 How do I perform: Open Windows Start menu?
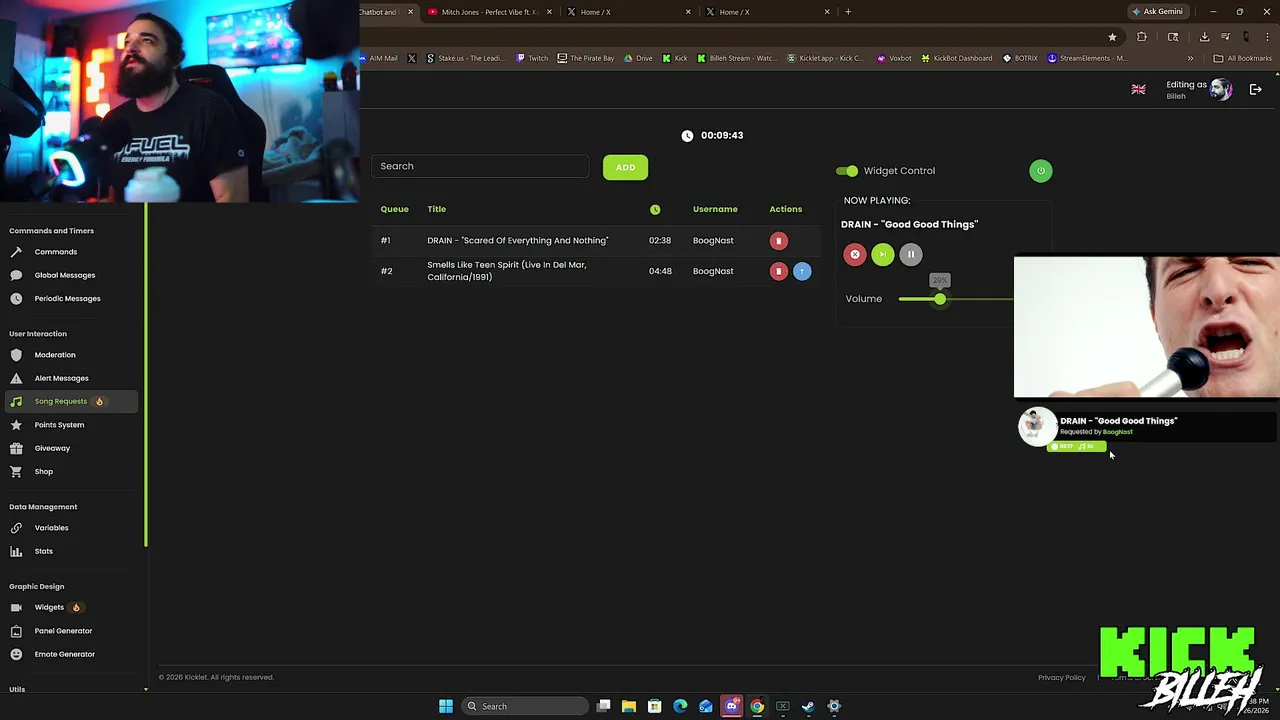pos(446,706)
